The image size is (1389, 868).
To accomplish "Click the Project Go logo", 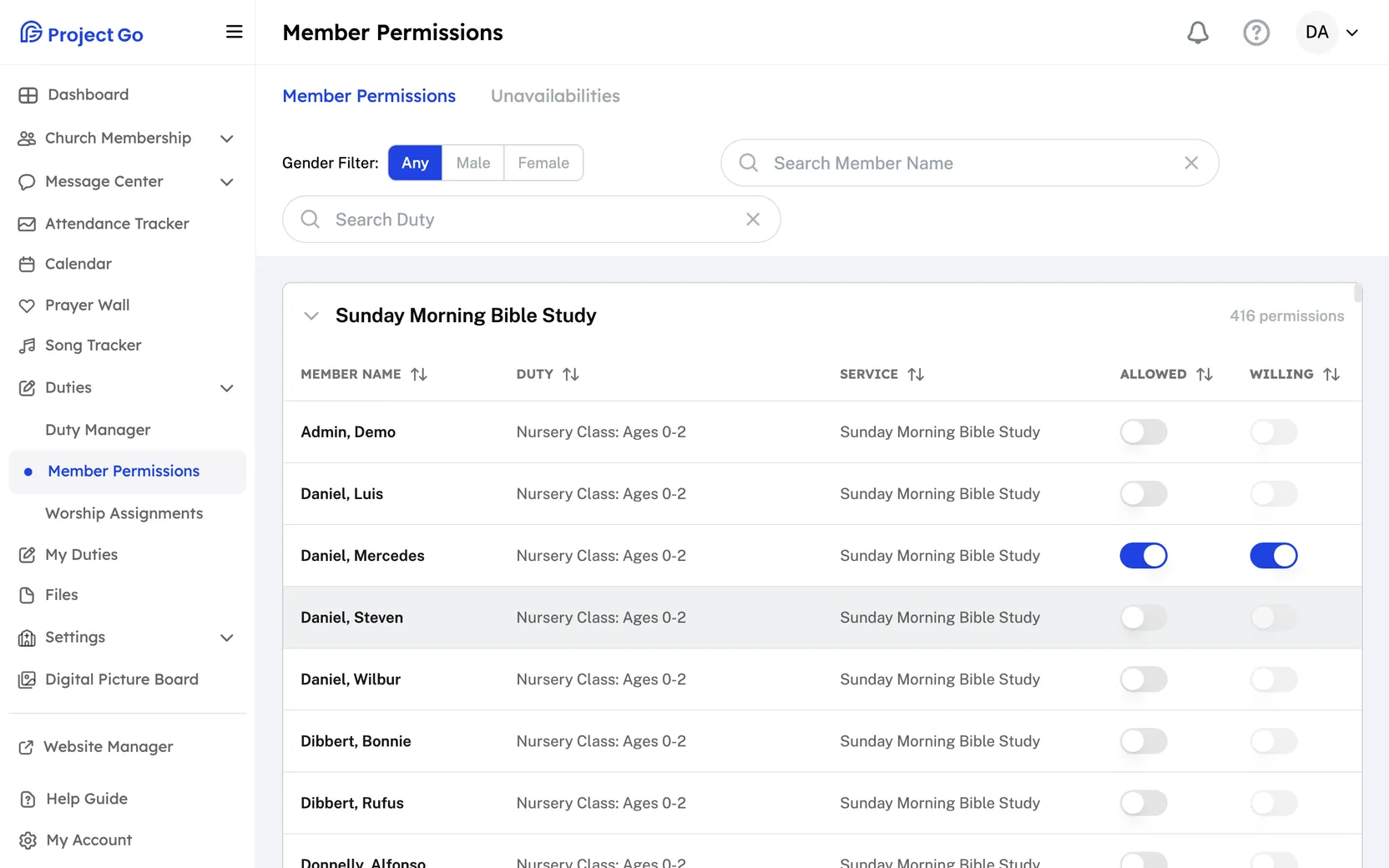I will click(82, 33).
